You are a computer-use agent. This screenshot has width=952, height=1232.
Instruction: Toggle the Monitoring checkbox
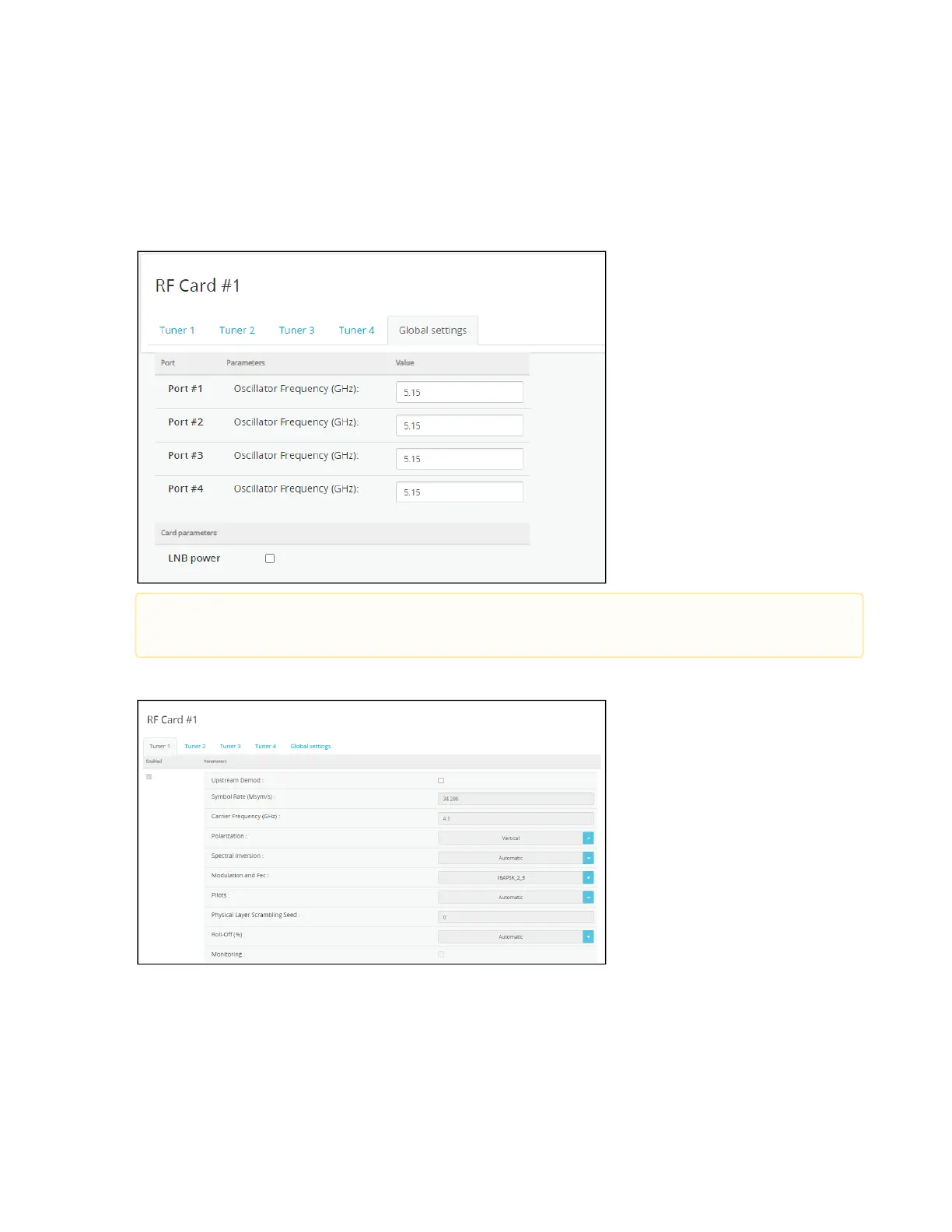441,955
